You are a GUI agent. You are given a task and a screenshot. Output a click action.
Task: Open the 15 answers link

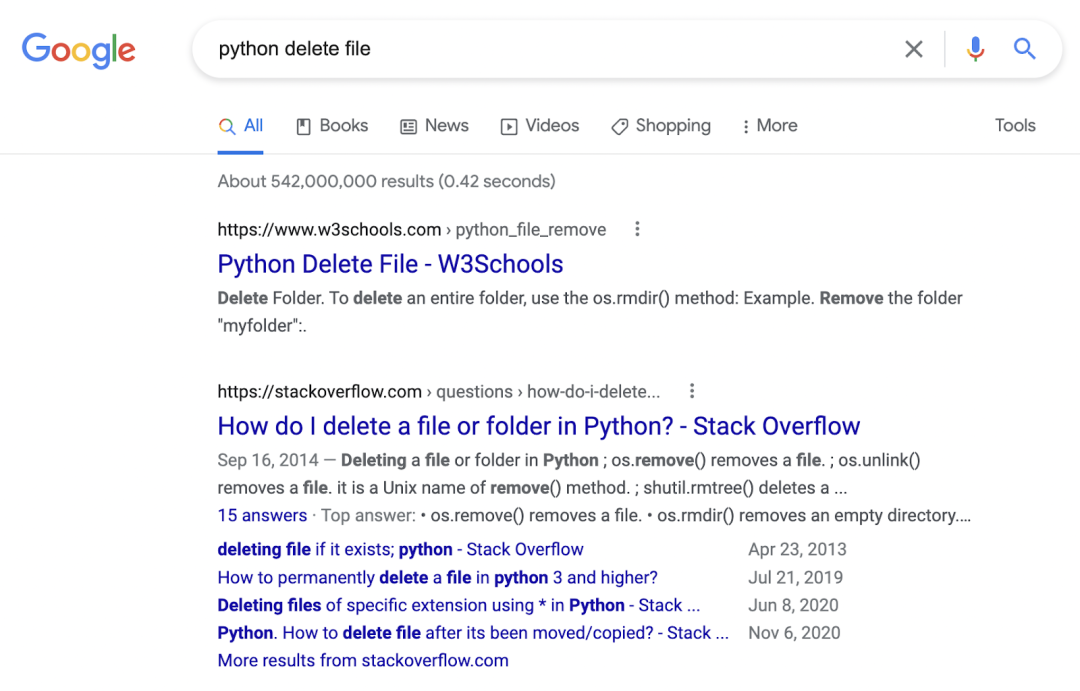(x=262, y=515)
